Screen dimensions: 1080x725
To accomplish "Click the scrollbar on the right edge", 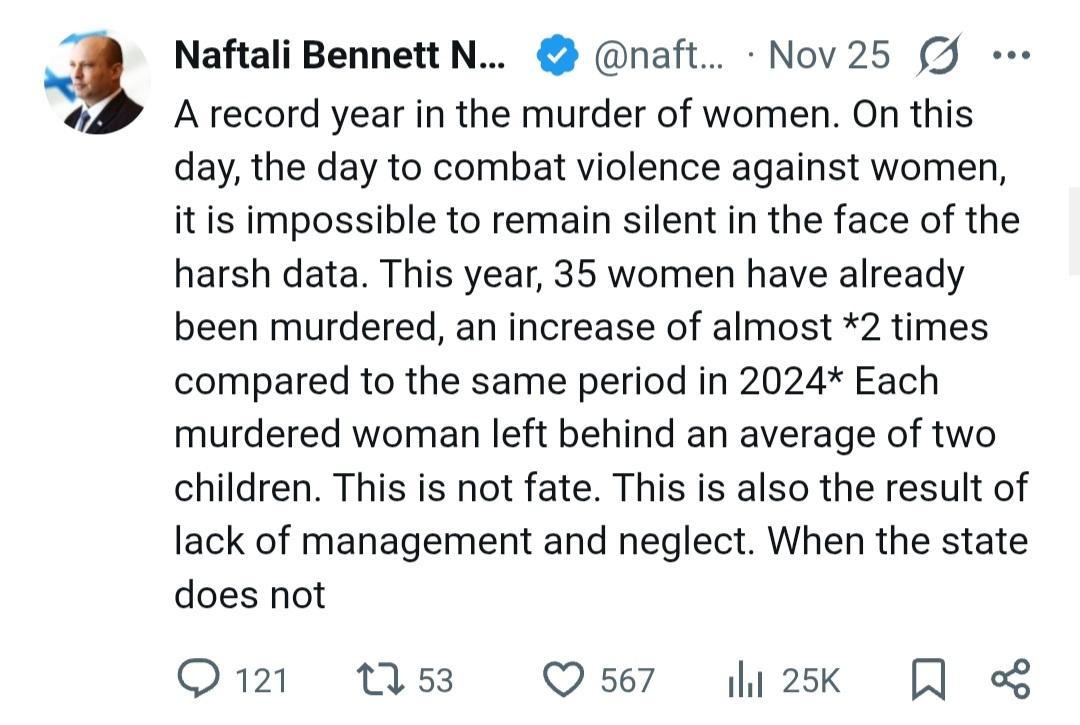I will click(1074, 230).
